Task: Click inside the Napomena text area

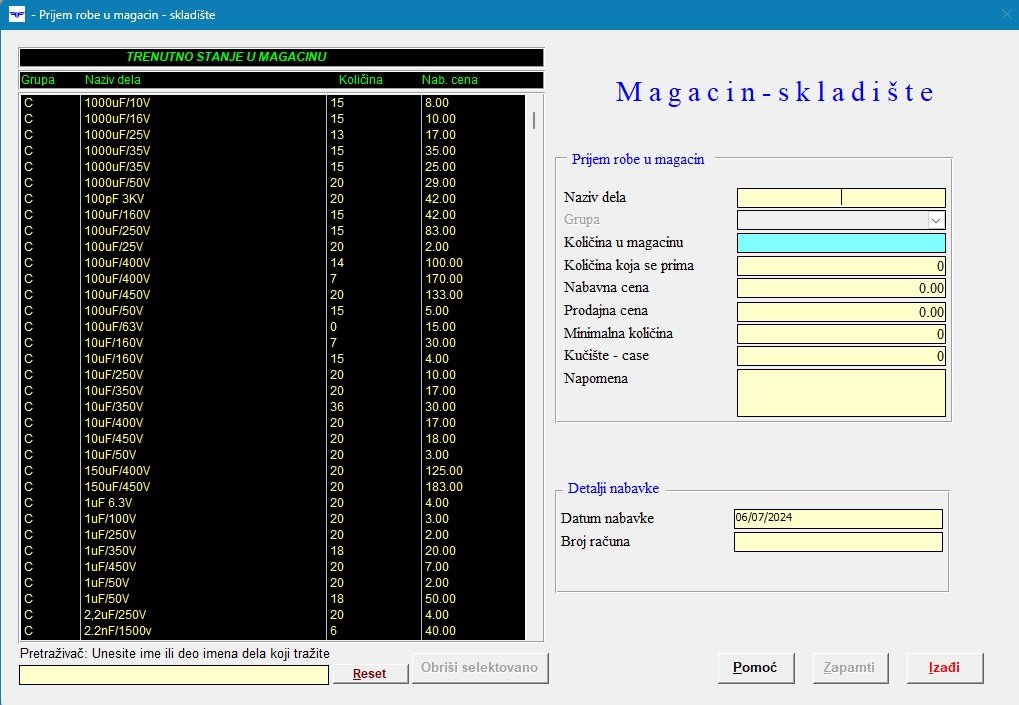Action: (x=840, y=392)
